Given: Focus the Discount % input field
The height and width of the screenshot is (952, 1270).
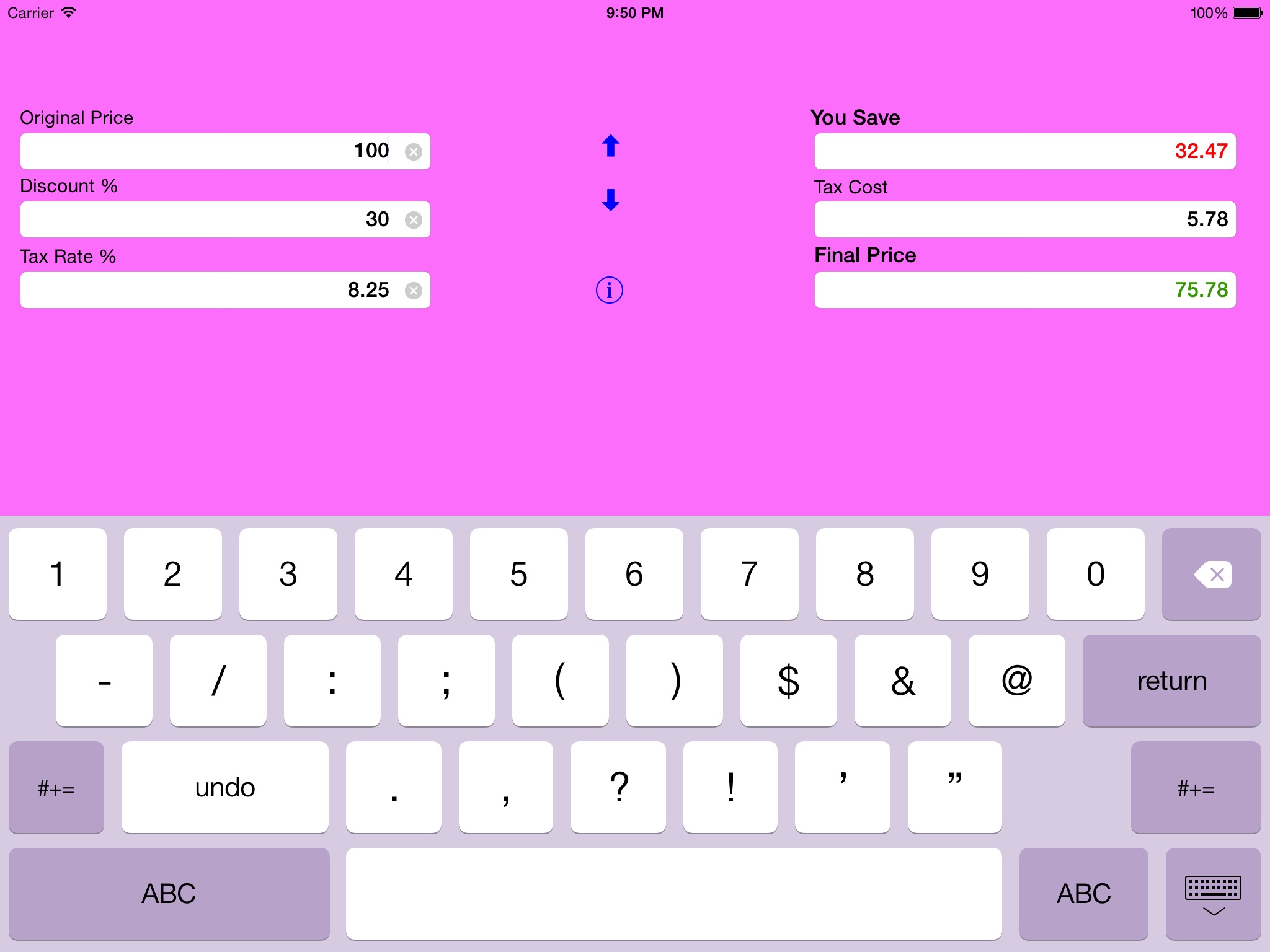Looking at the screenshot, I should pyautogui.click(x=211, y=219).
